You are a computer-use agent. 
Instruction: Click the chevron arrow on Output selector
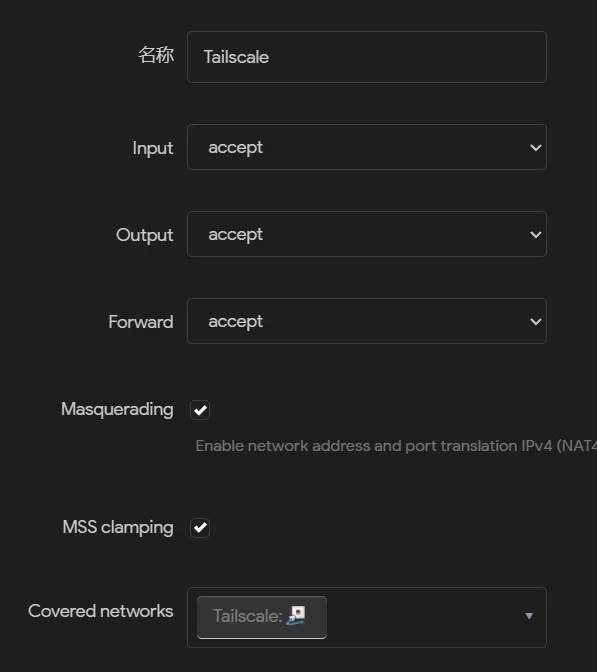tap(535, 235)
